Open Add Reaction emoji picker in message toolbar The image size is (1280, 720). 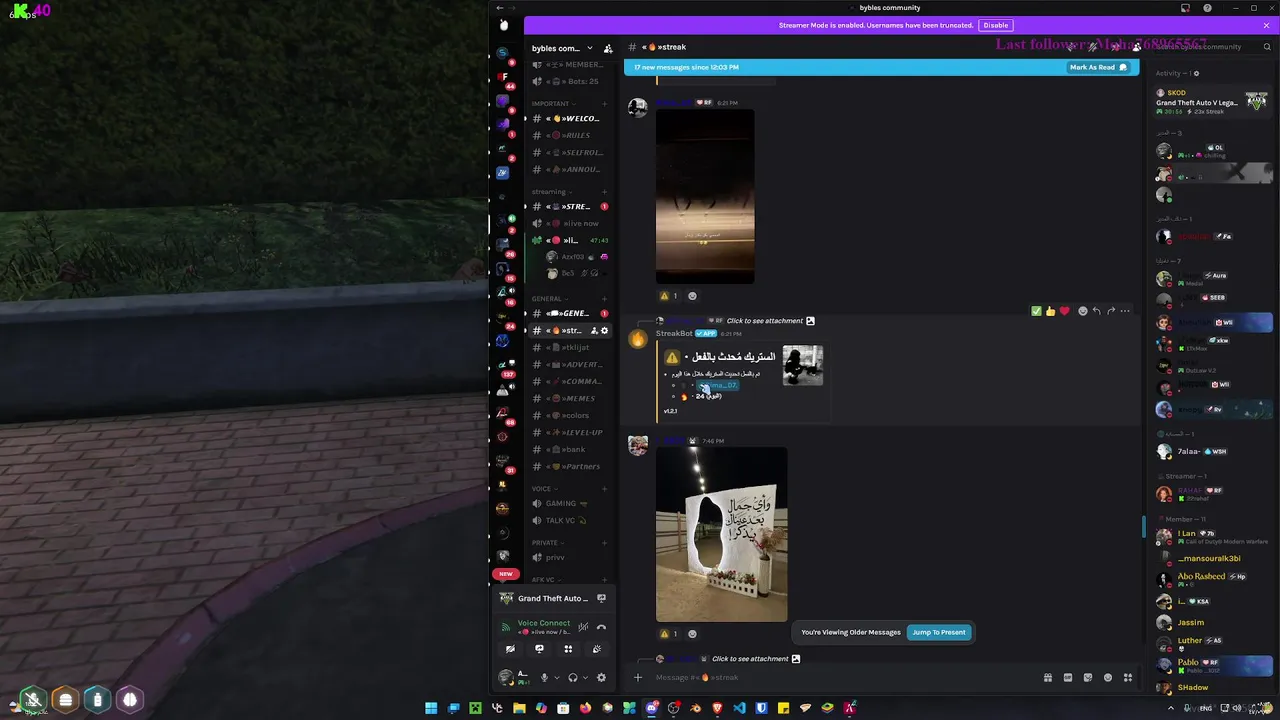click(x=1082, y=311)
